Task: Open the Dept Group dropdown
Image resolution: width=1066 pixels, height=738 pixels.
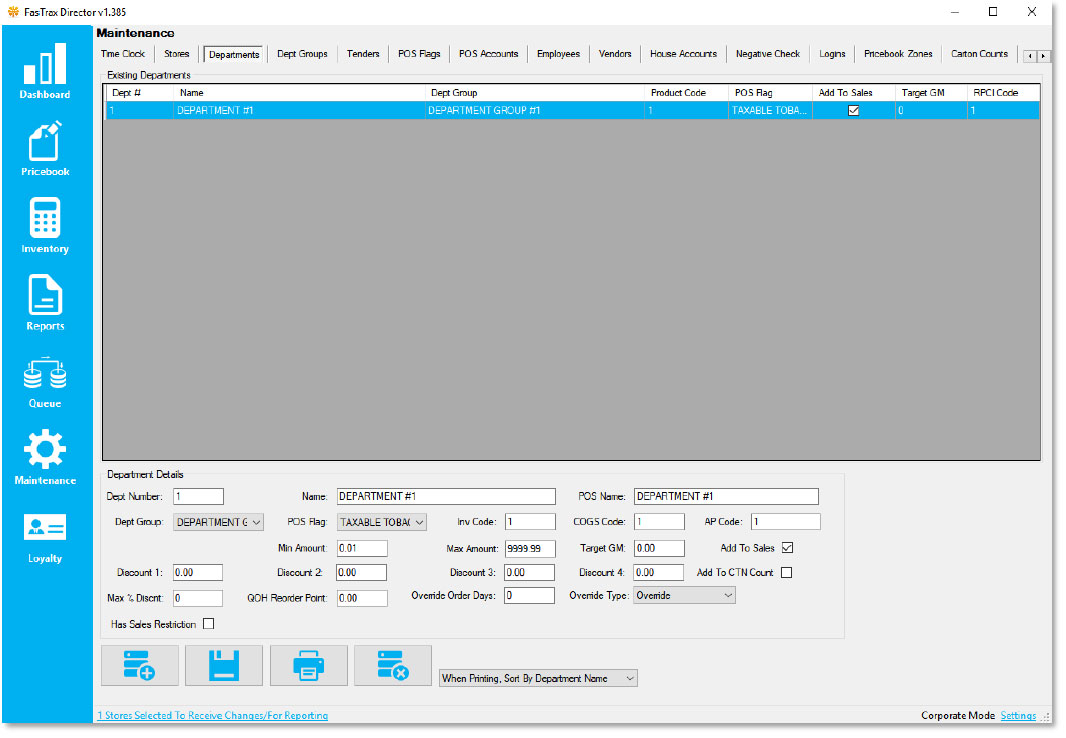Action: (x=218, y=522)
